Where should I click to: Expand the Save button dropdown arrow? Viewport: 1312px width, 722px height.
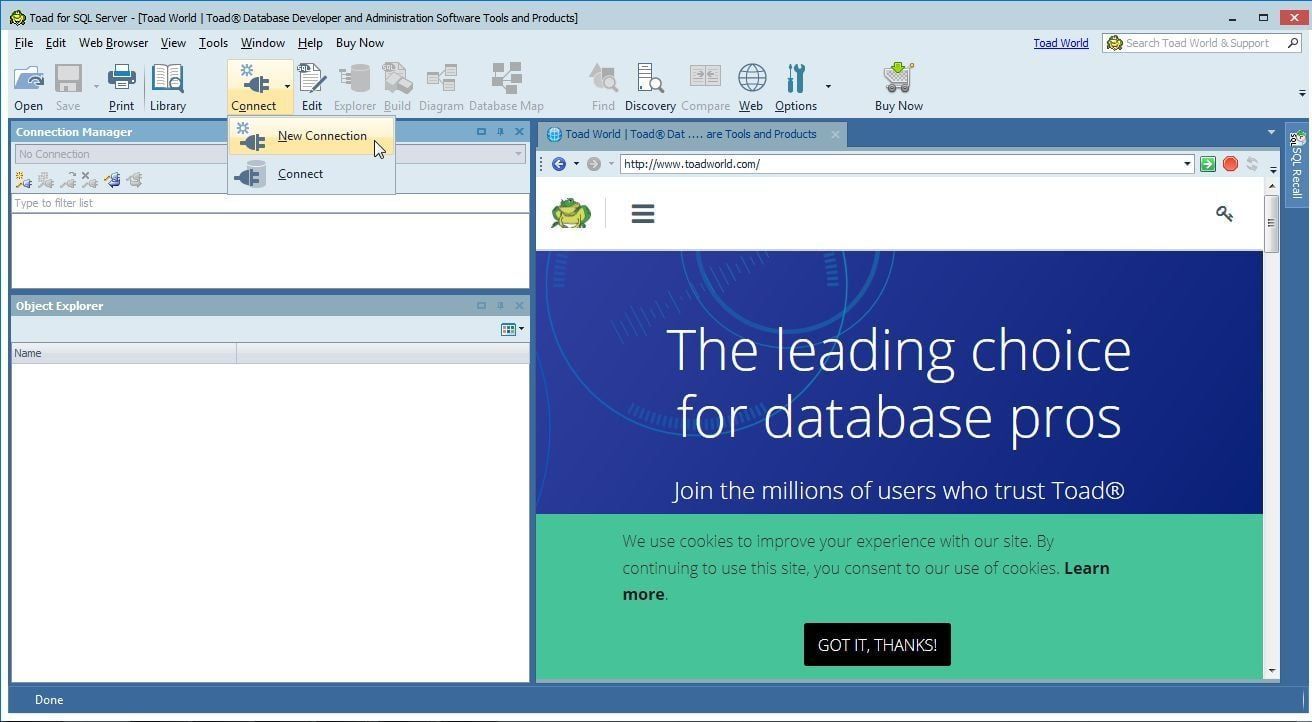click(x=96, y=86)
